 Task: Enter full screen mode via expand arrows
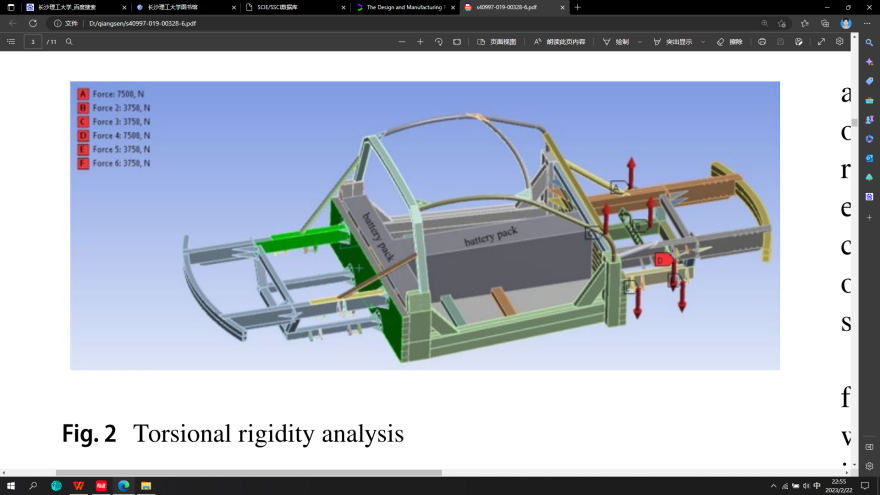pyautogui.click(x=821, y=42)
